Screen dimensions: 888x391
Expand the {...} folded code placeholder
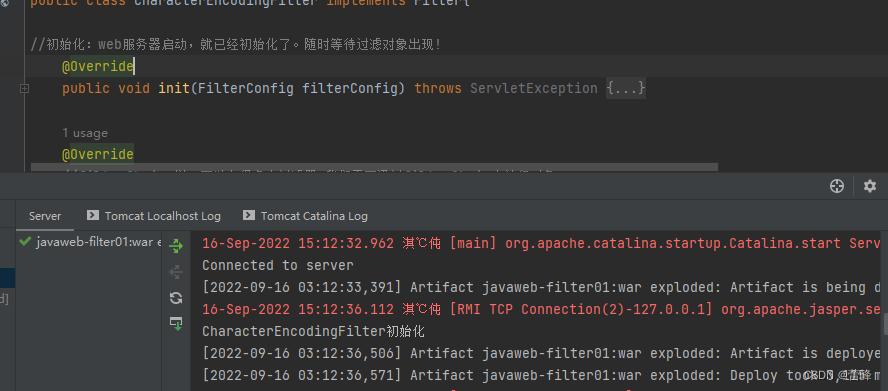click(x=626, y=88)
